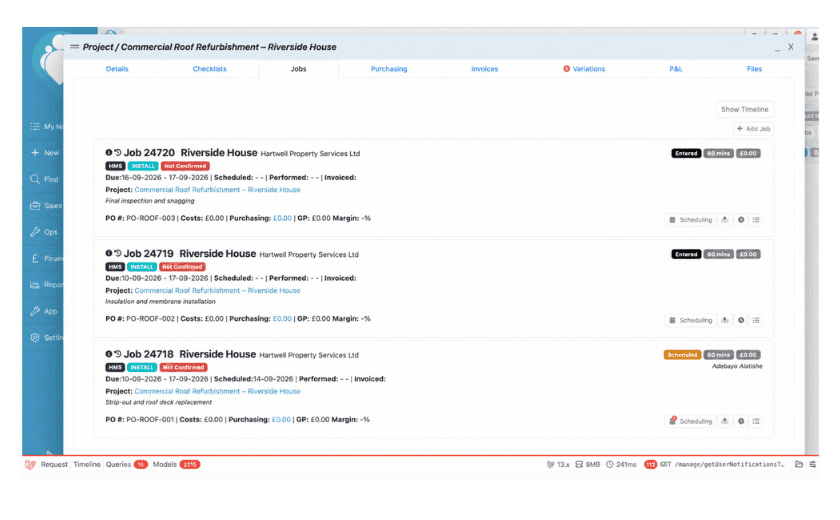Open the Files tab

coord(754,69)
